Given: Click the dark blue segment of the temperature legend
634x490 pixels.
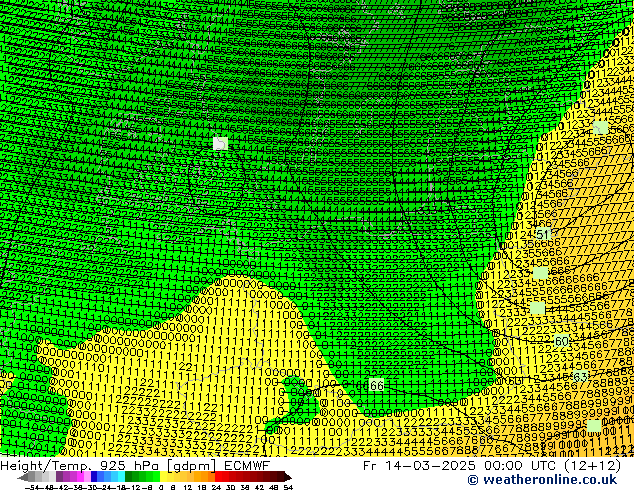Looking at the screenshot, I should click(94, 477).
